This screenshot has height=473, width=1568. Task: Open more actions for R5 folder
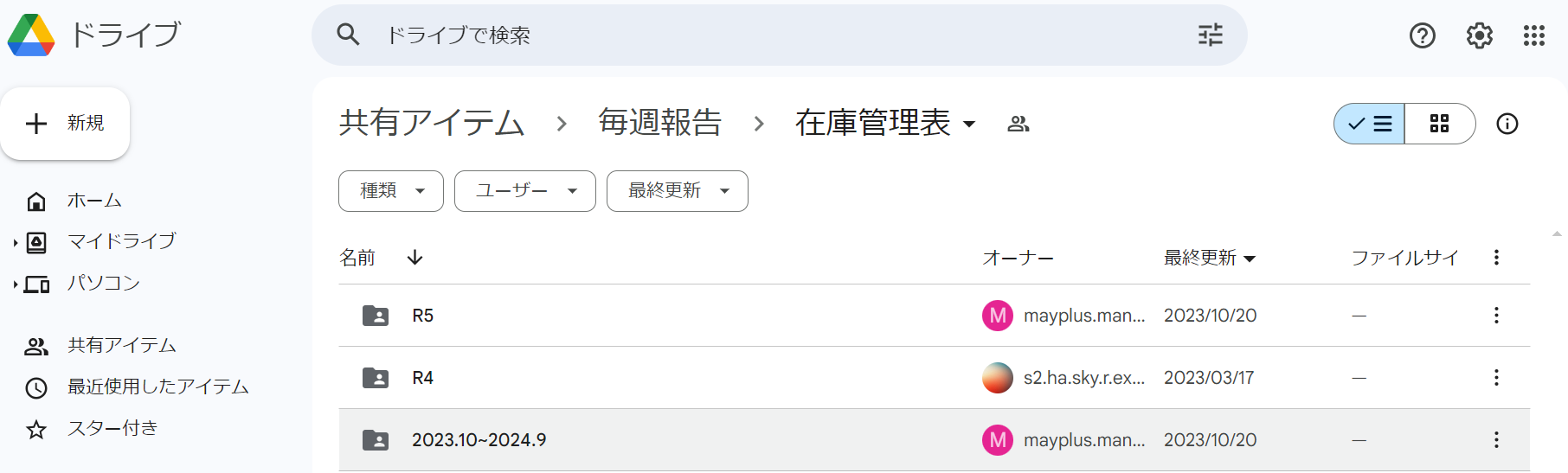click(1495, 316)
